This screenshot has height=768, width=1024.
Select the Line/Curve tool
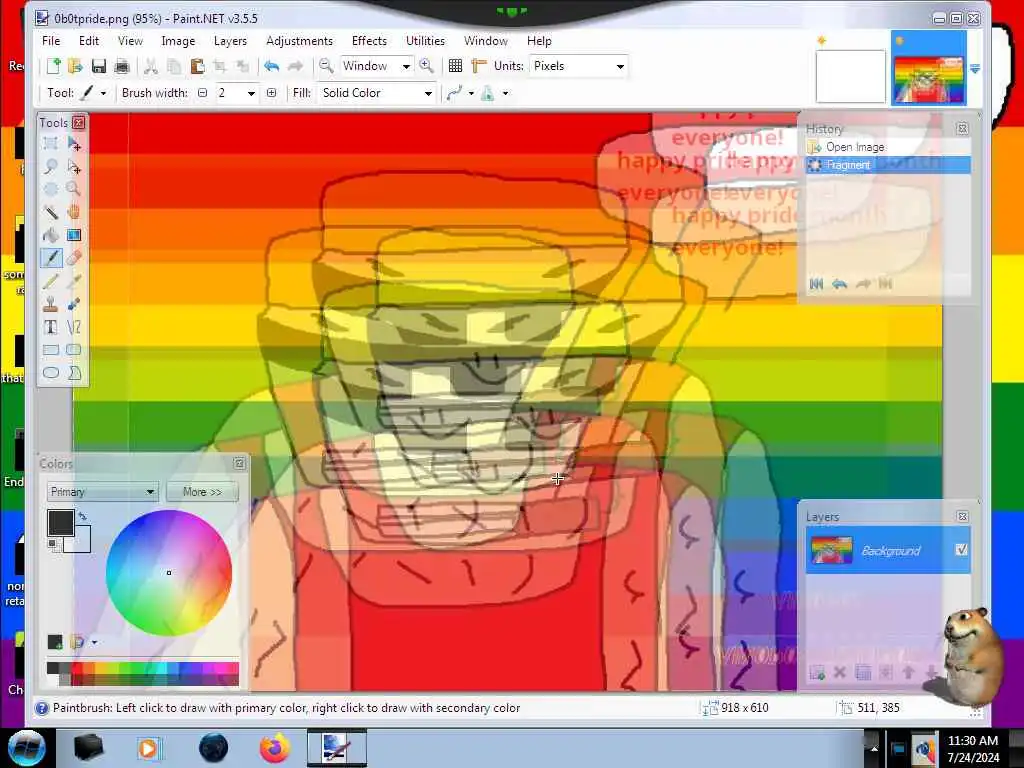coord(74,327)
